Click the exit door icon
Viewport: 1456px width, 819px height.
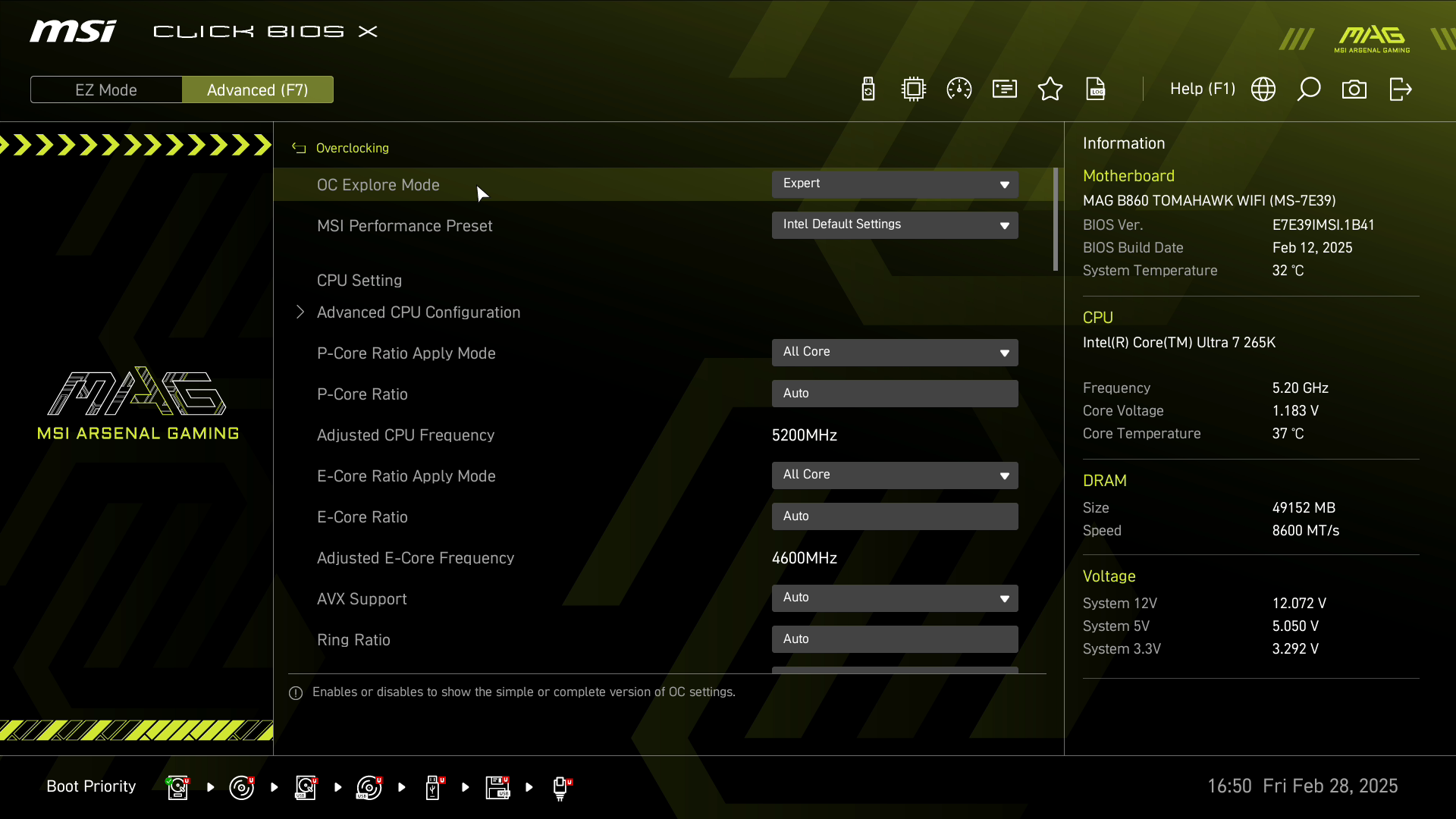1400,89
